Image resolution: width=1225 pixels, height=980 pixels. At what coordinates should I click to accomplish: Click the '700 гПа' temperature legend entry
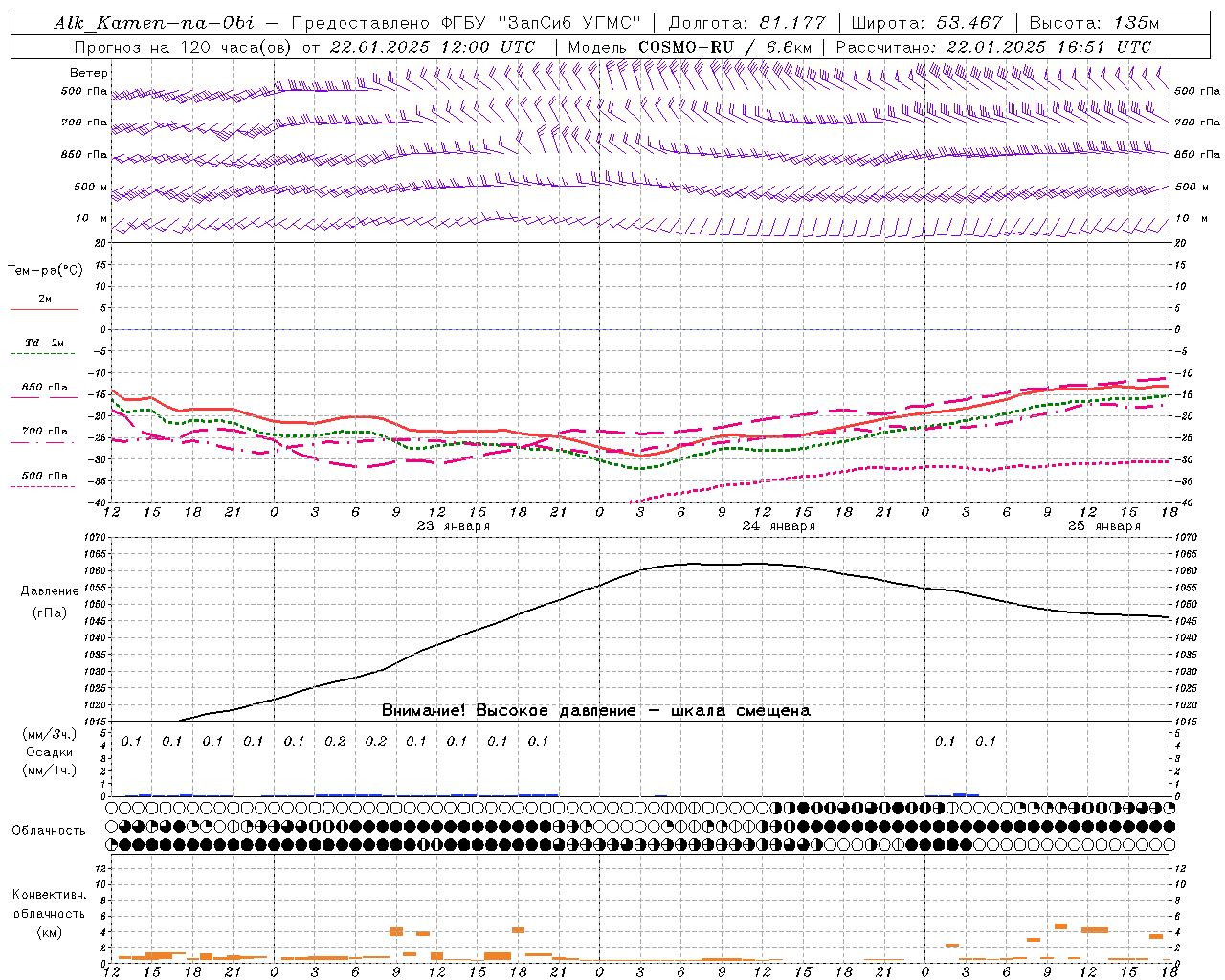pos(44,432)
